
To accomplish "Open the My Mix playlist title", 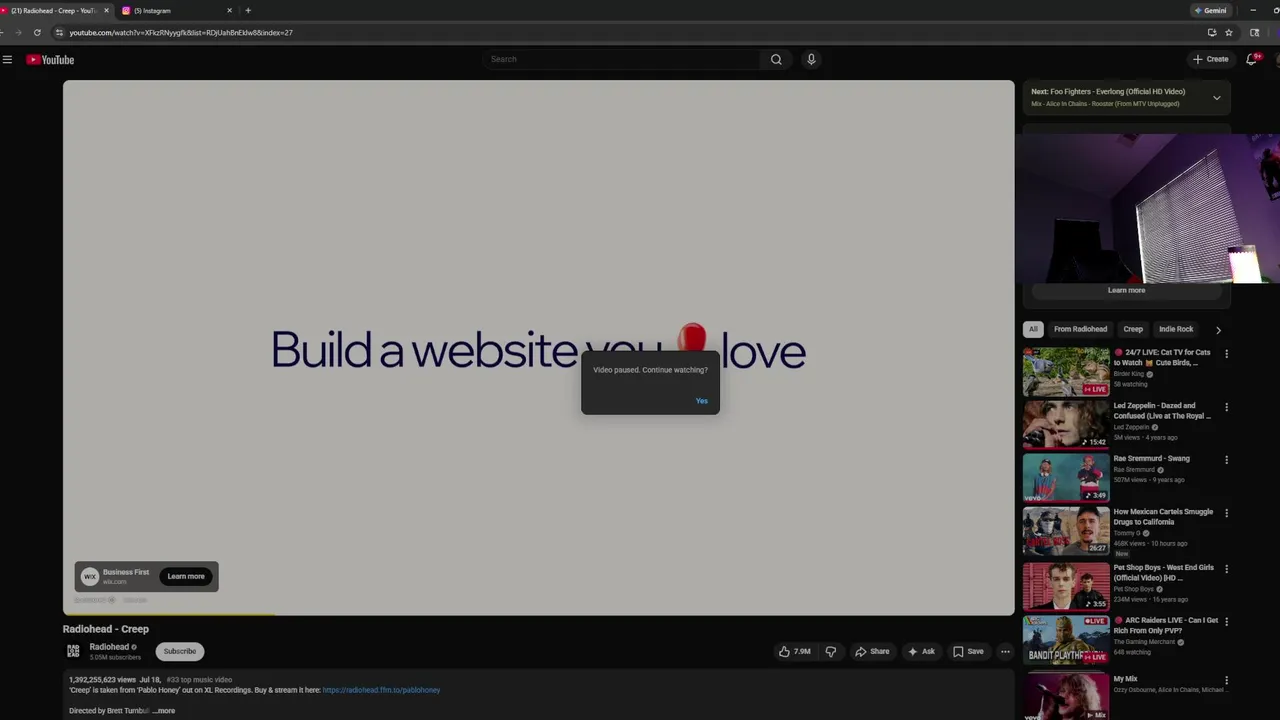I will (1126, 679).
